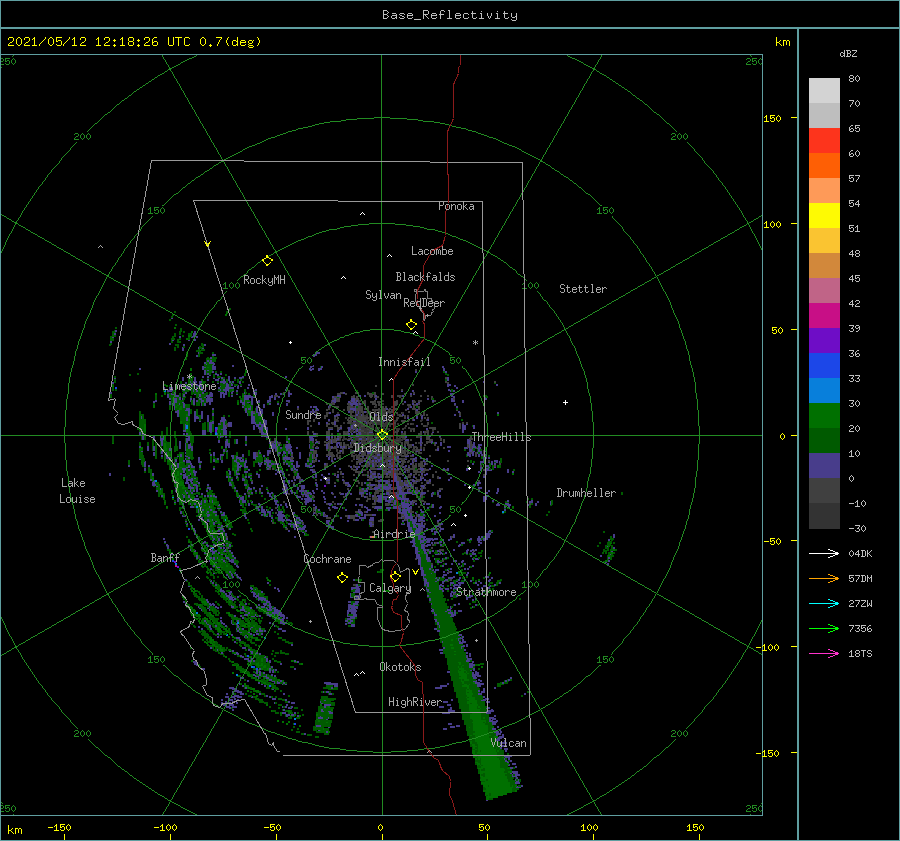Click the -100 tick on the bottom axis
This screenshot has width=900, height=841.
pyautogui.click(x=165, y=827)
